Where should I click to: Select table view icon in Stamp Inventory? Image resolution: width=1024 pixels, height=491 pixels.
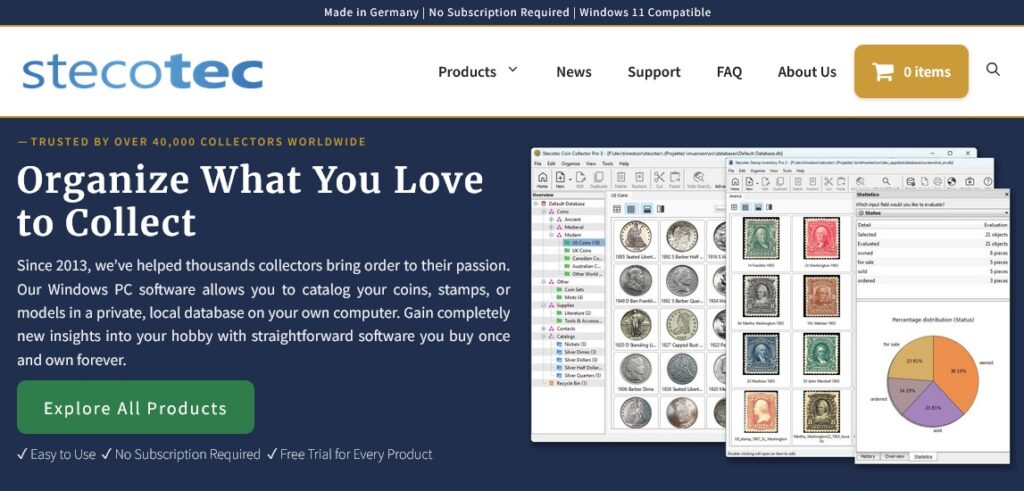coord(734,207)
